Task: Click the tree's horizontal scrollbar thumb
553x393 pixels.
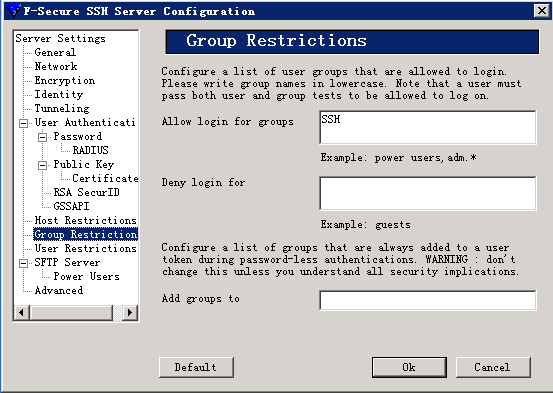Action: coord(72,313)
